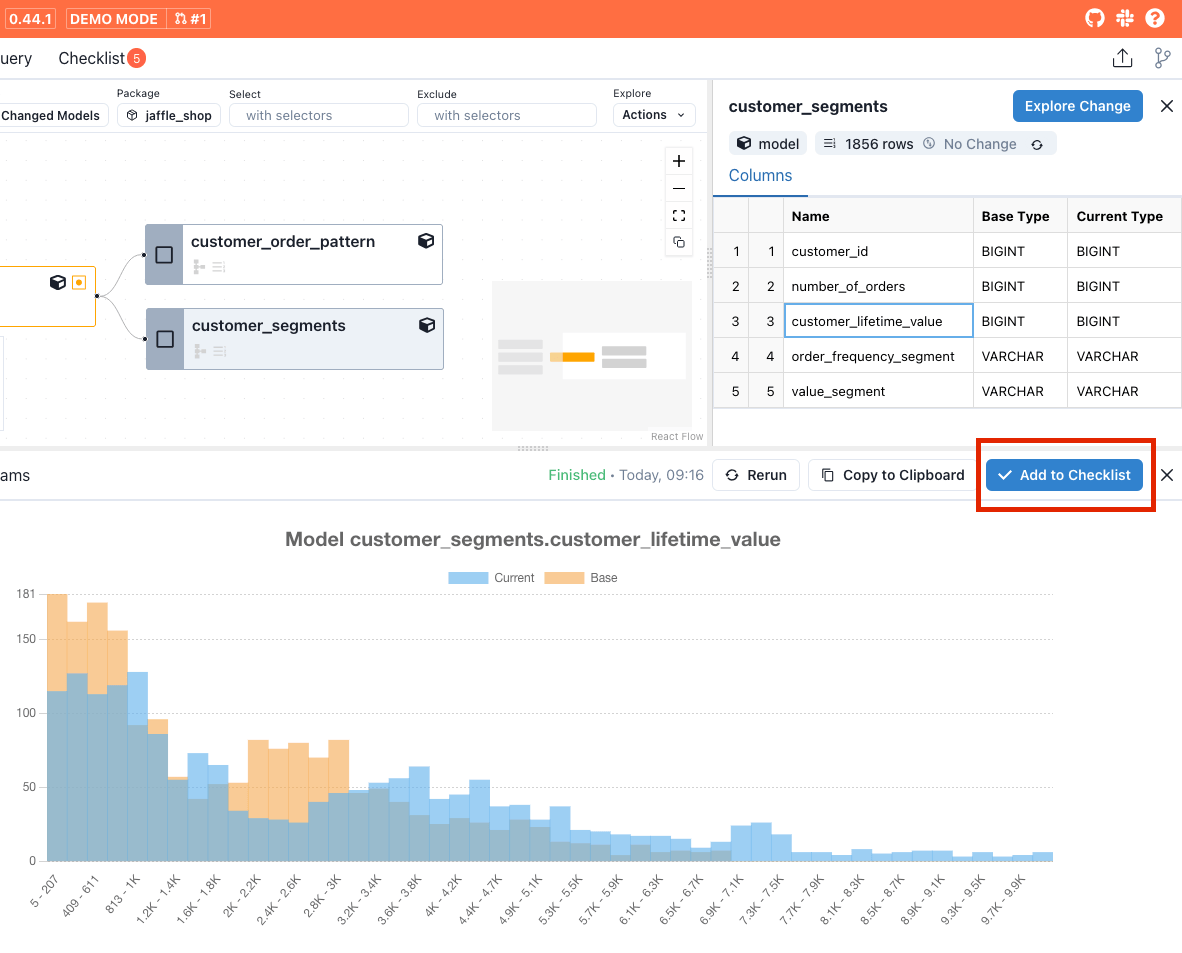Open the GitHub icon link

point(1095,19)
